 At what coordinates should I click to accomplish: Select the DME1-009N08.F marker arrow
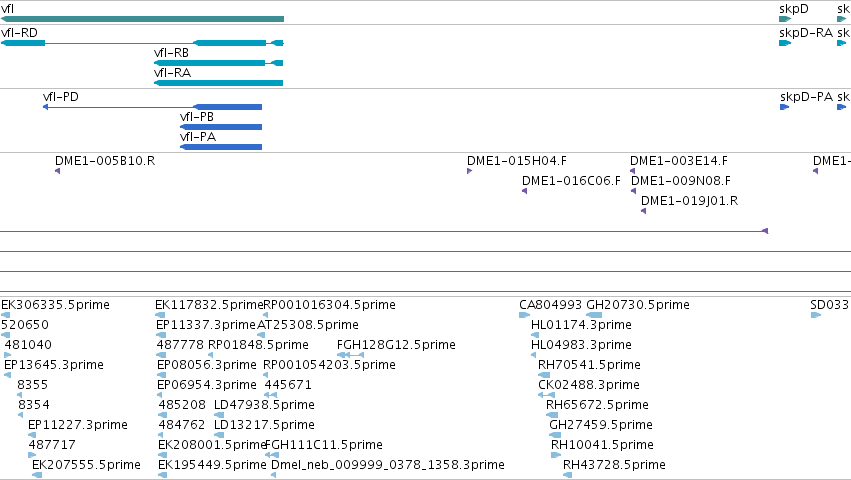(633, 191)
